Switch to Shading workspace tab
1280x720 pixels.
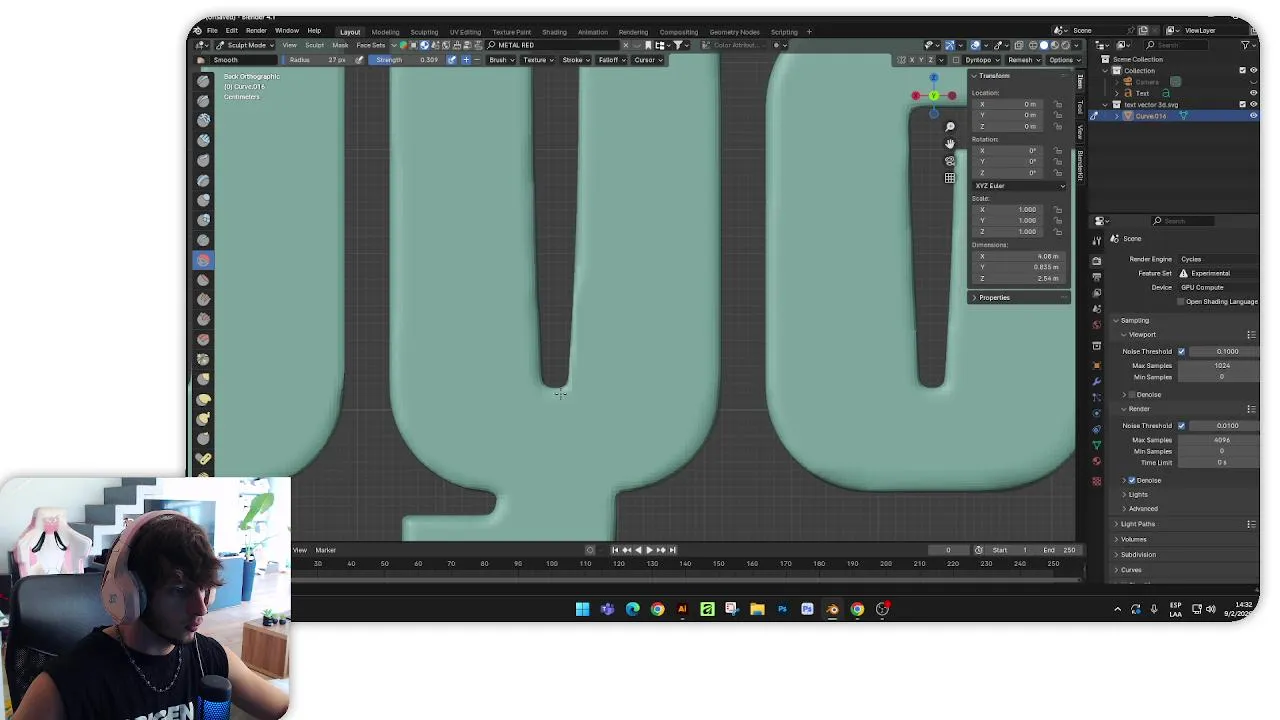point(554,32)
